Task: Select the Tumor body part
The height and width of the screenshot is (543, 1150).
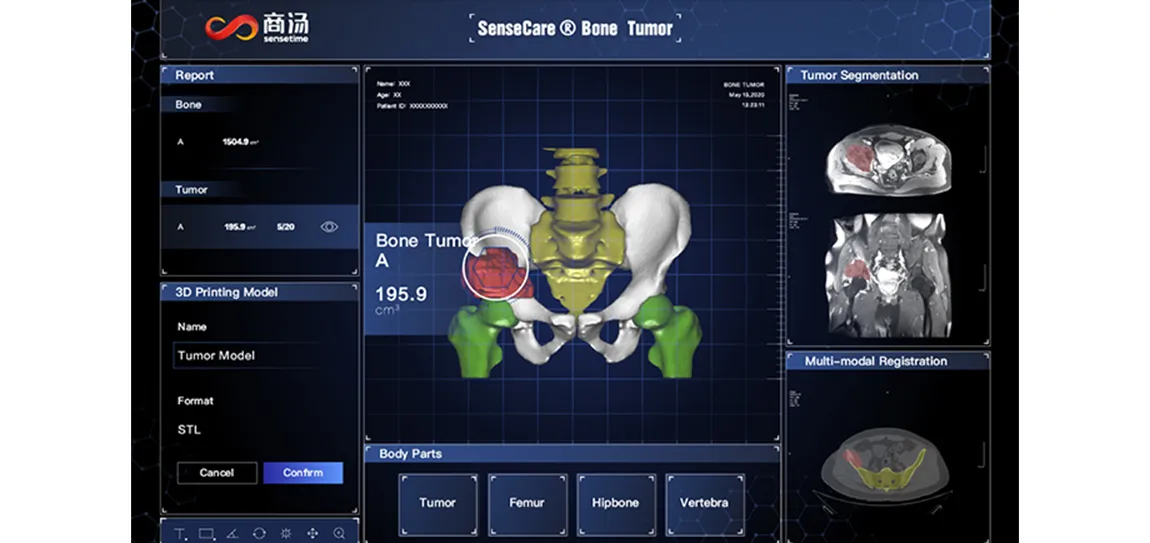Action: (x=438, y=503)
